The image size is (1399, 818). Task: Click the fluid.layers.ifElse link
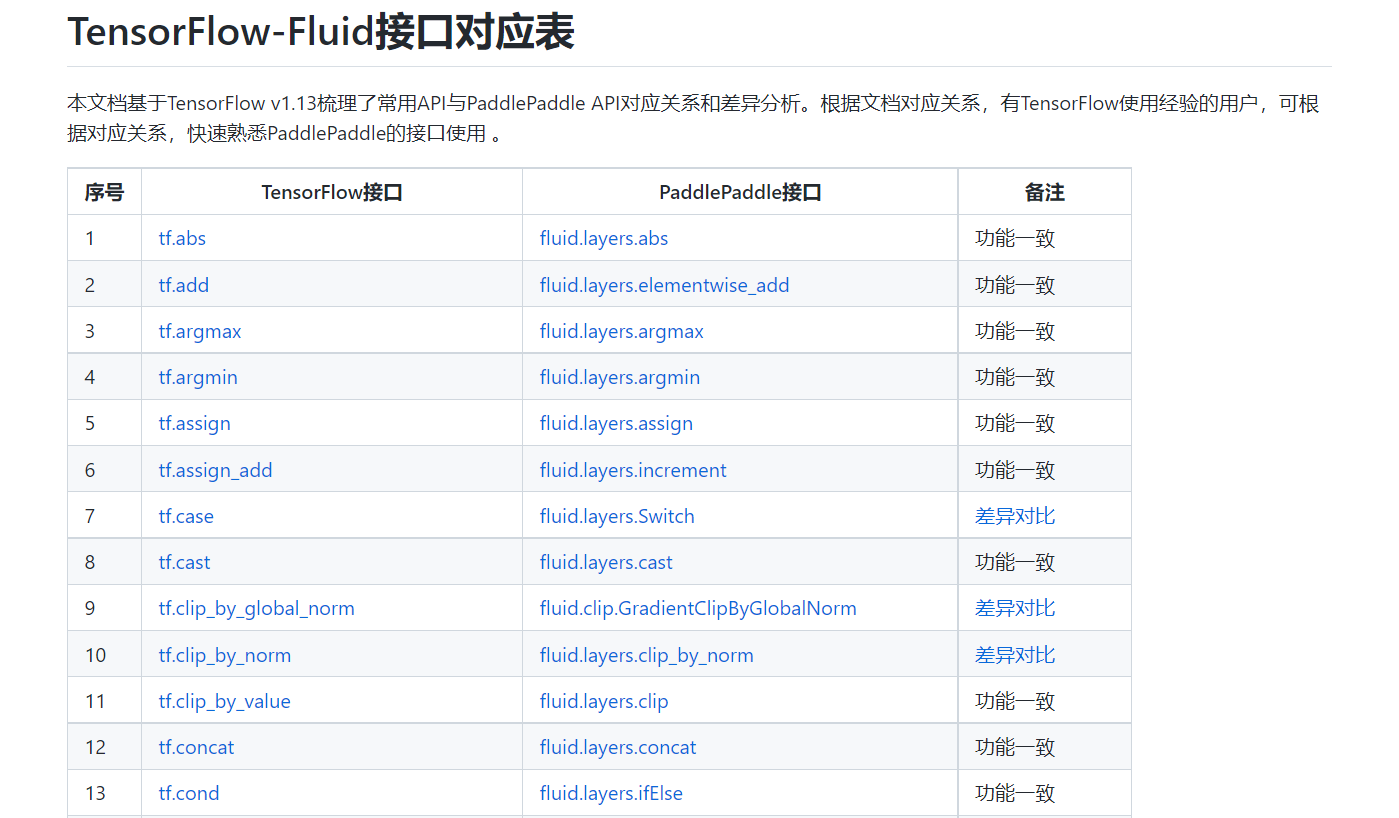611,793
